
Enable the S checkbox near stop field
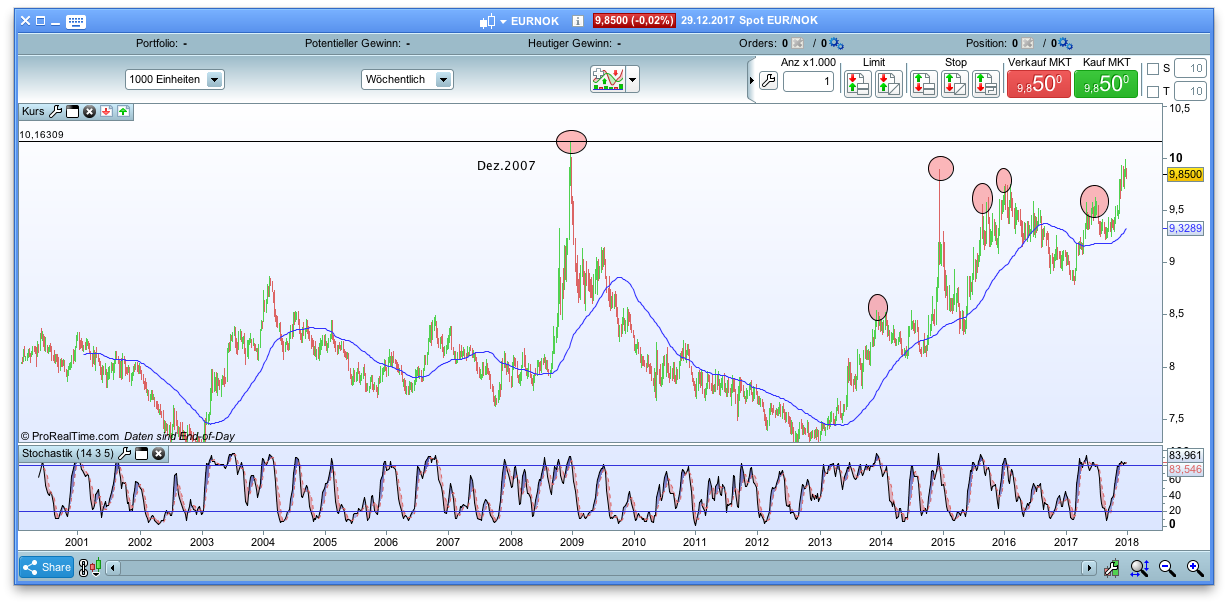(x=1152, y=68)
